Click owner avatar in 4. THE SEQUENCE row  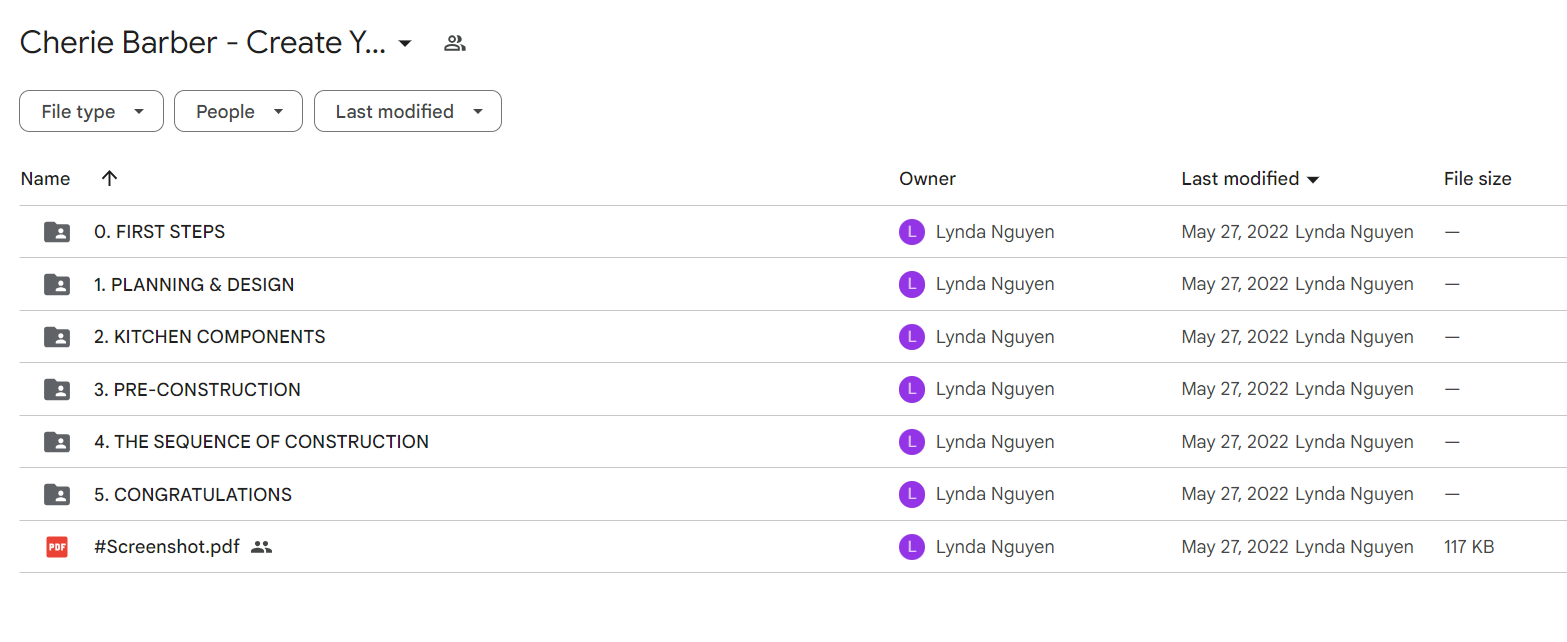(911, 442)
